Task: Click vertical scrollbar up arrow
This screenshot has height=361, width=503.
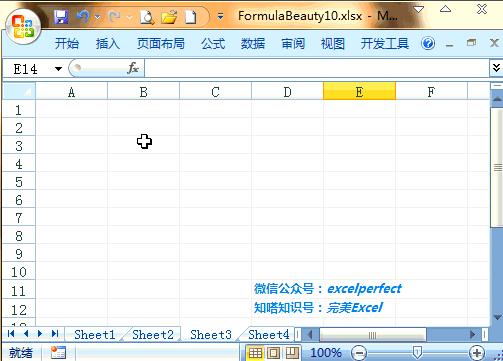Action: point(497,99)
